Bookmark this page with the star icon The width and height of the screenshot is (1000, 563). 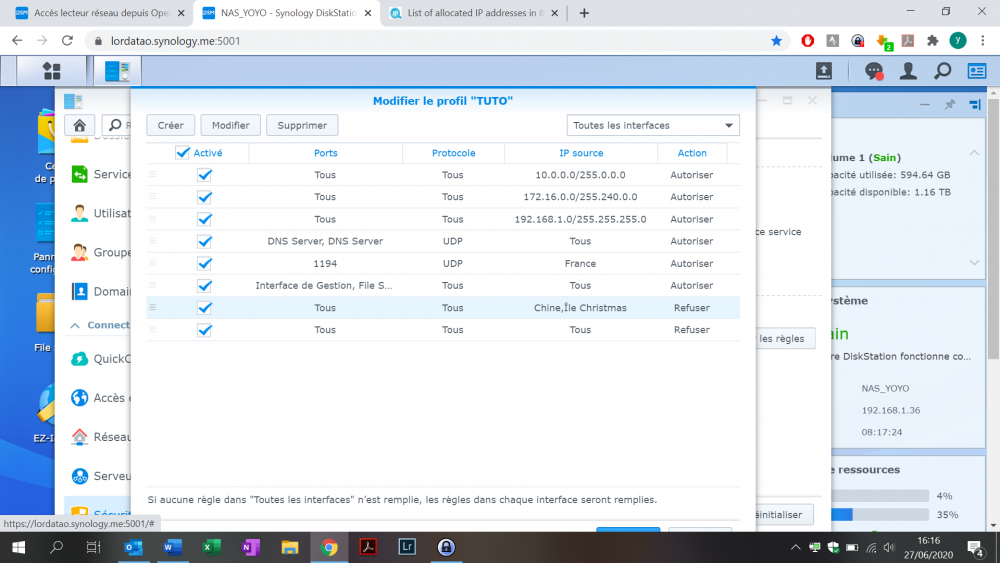click(x=777, y=41)
